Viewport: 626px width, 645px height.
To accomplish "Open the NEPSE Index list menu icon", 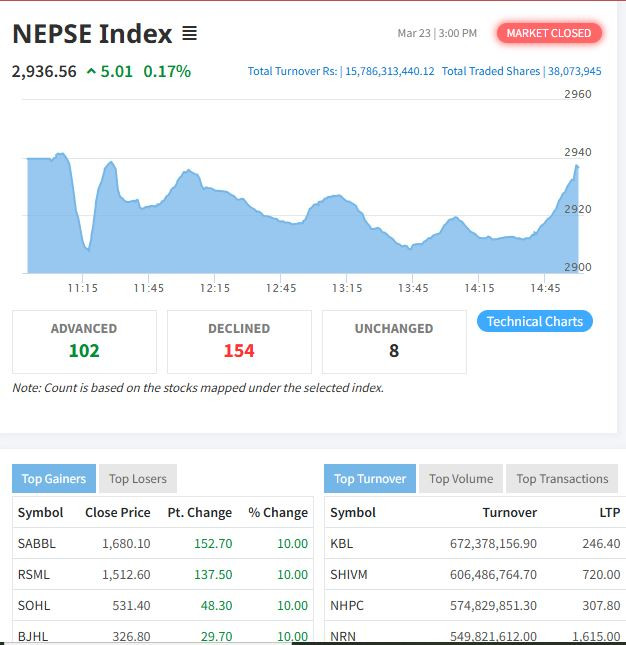I will click(x=189, y=34).
